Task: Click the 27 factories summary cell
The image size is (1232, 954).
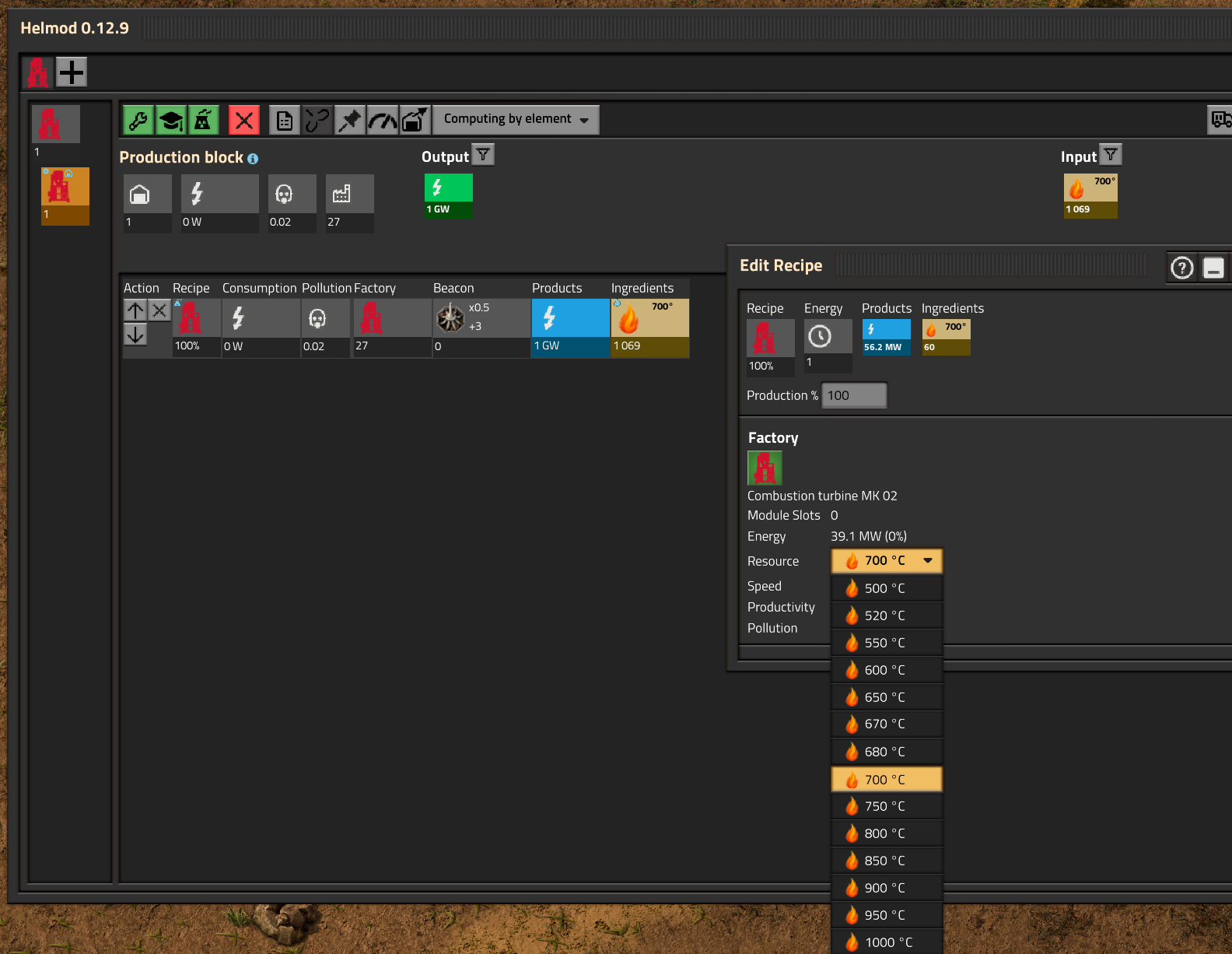Action: [x=350, y=202]
